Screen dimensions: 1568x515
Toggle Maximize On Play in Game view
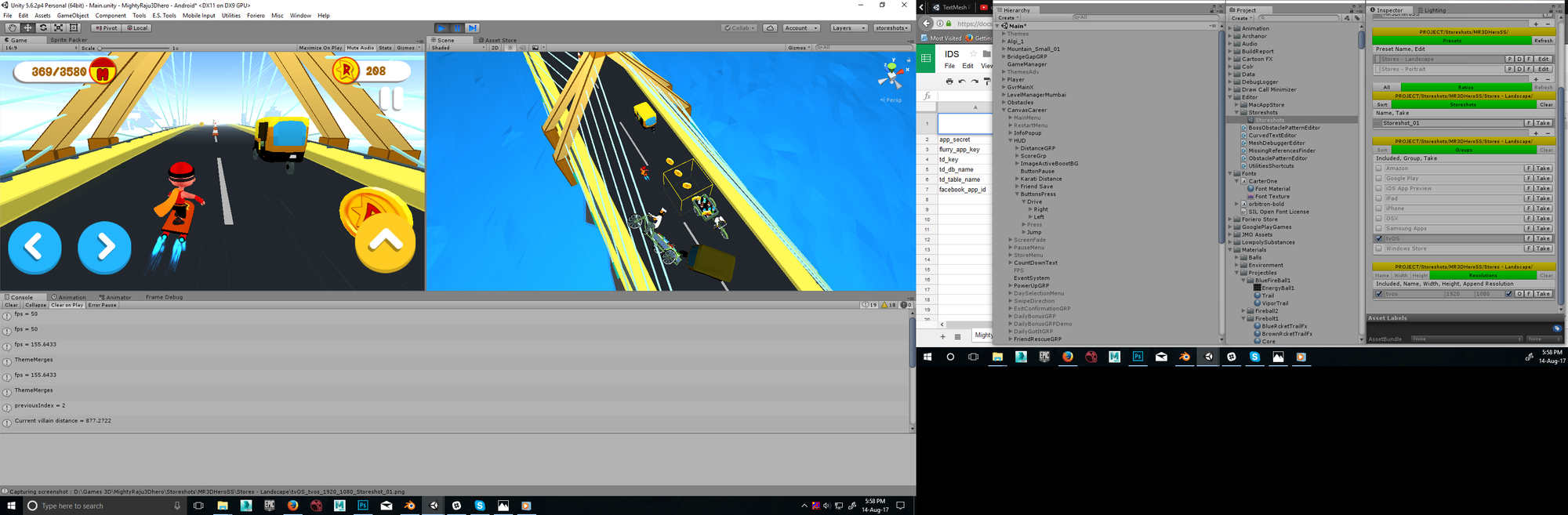(321, 48)
